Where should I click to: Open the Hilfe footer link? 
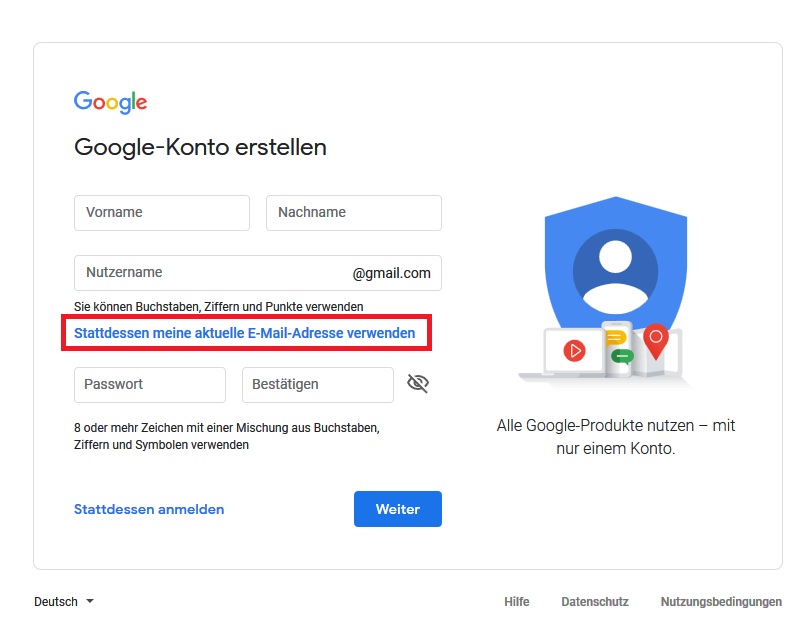point(517,602)
